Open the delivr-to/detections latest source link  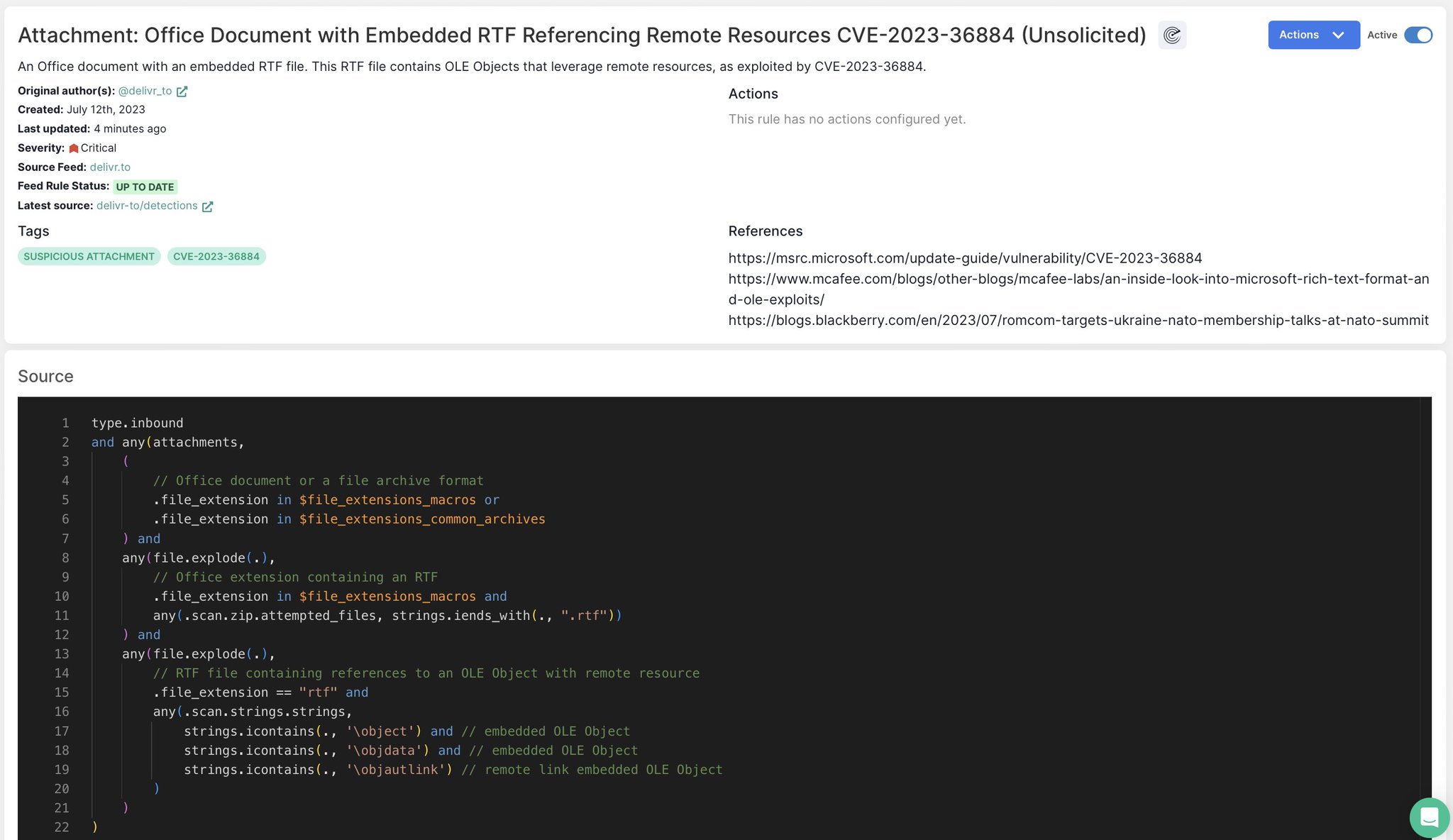click(x=147, y=206)
